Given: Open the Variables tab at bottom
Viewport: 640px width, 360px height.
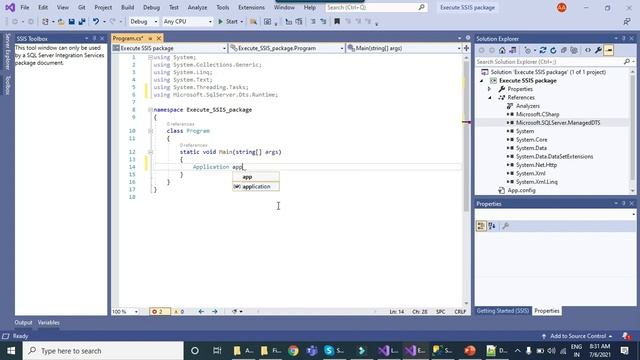Looking at the screenshot, I should [49, 322].
